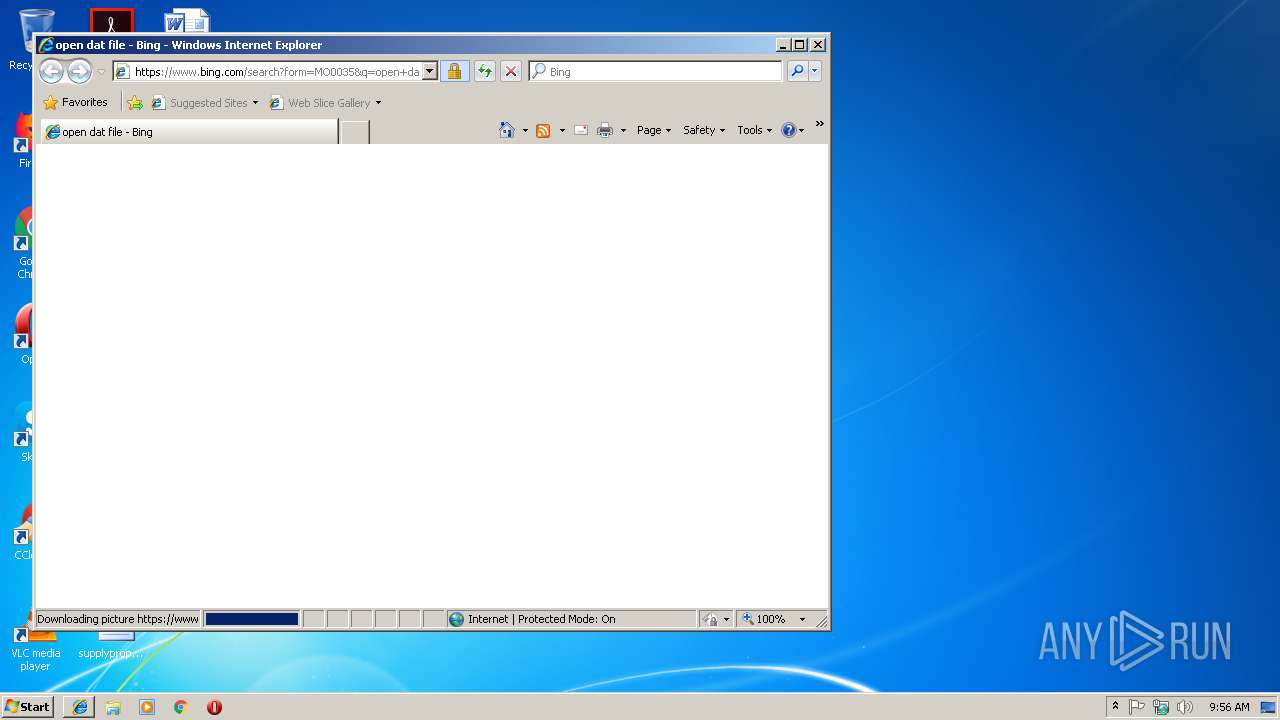This screenshot has width=1280, height=720.
Task: Click the page loading progress bar
Action: coord(252,619)
